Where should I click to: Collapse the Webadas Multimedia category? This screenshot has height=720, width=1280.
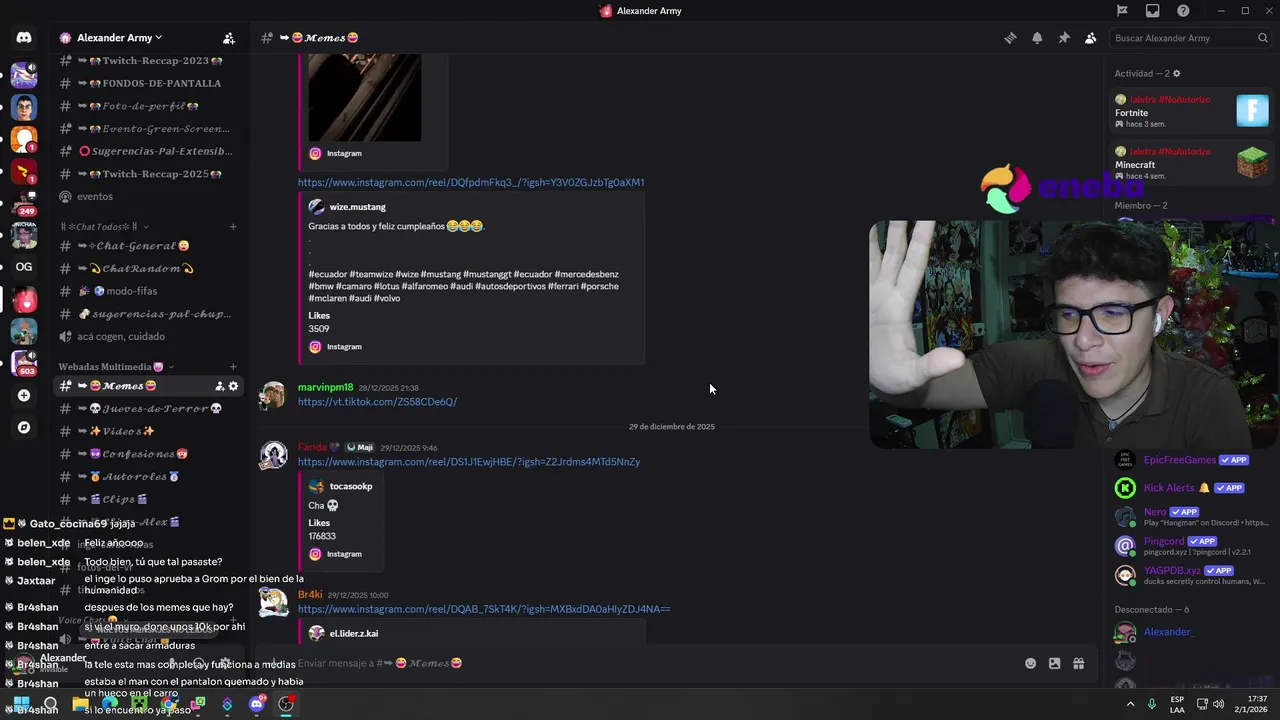tap(117, 367)
